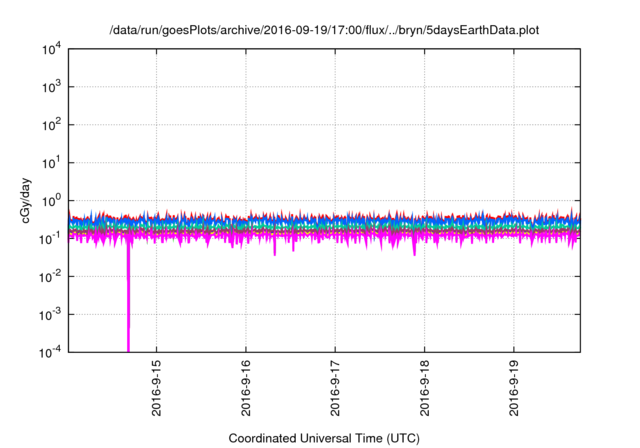Click the 10^3 y-axis tick label

click(52, 87)
